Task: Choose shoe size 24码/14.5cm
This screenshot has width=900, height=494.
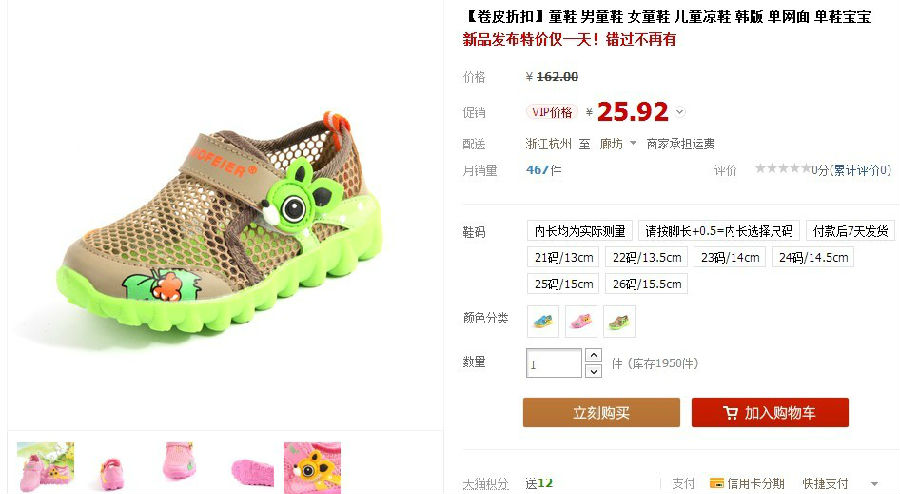Action: 813,258
